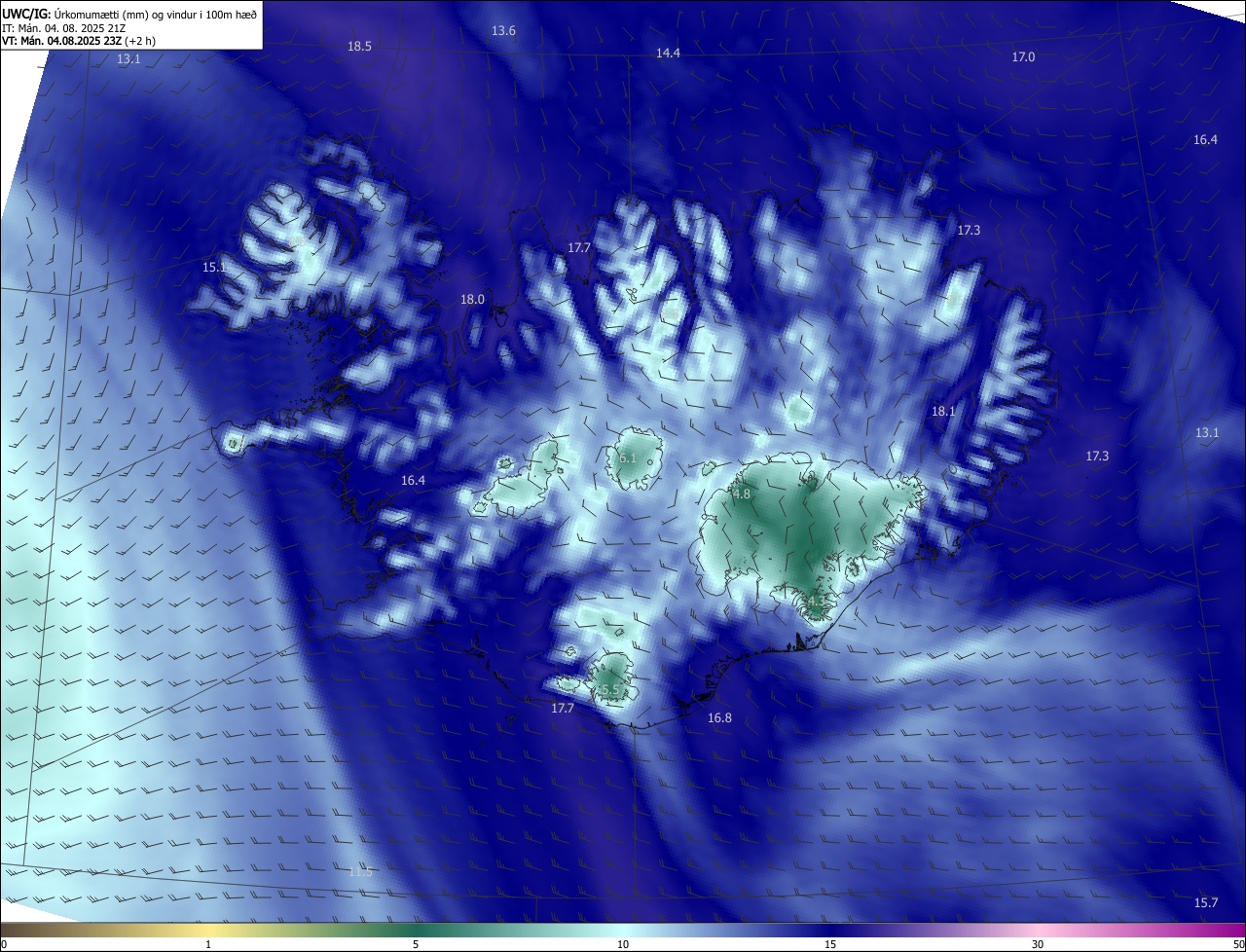Click the 18.0 value label

coord(472,300)
